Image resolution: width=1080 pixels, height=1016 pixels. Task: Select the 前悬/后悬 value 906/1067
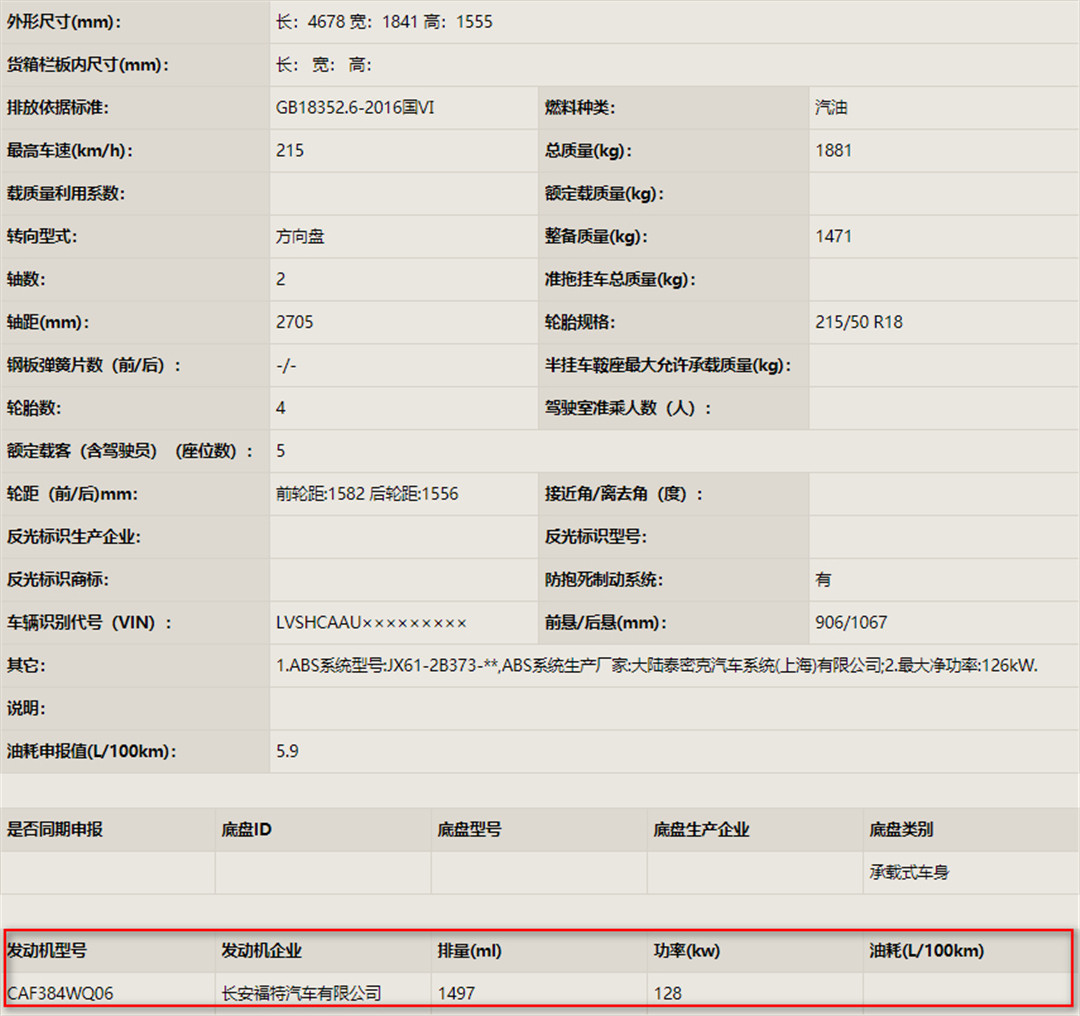tap(851, 623)
